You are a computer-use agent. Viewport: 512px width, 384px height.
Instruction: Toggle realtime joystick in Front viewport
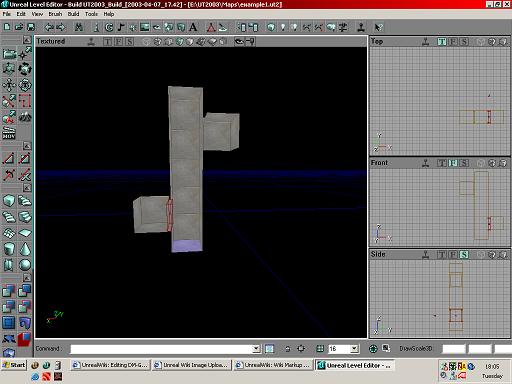click(425, 163)
